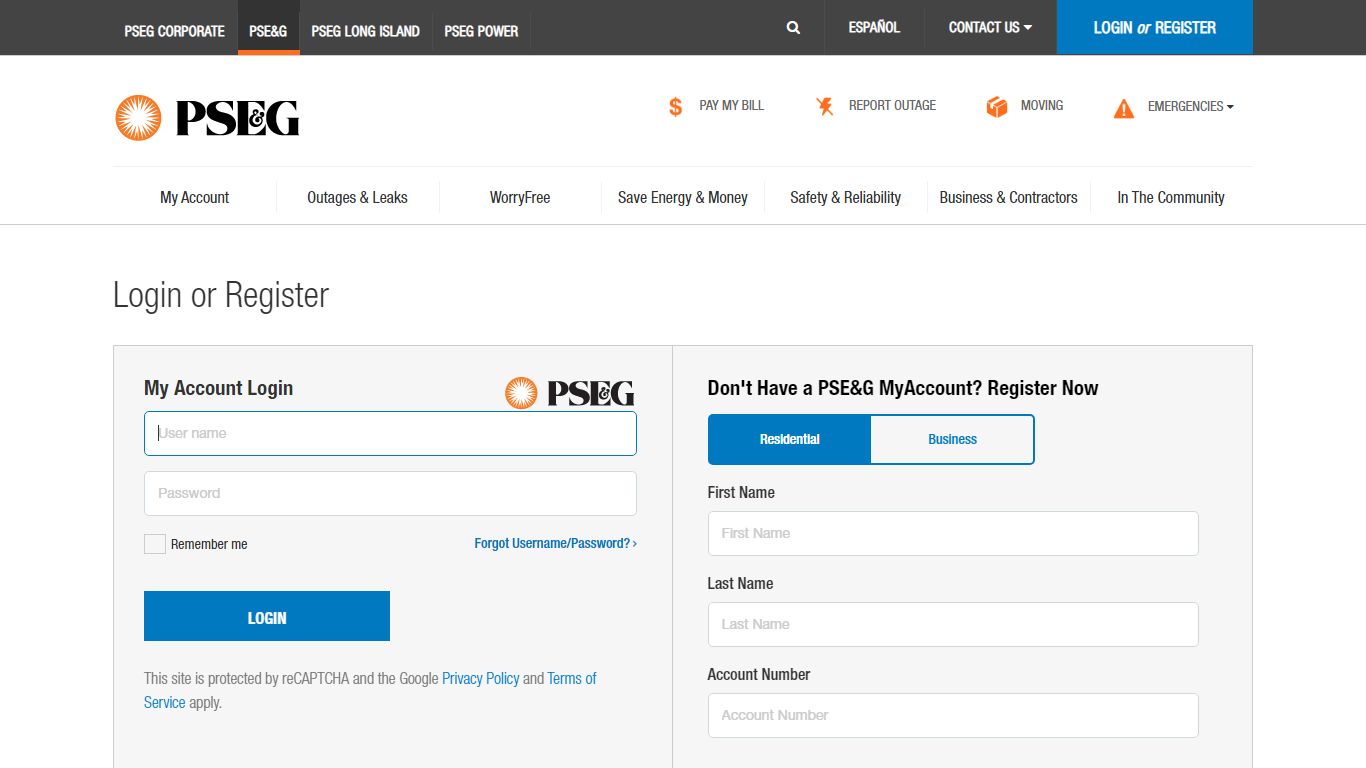Expand the Contact Us dropdown
The height and width of the screenshot is (768, 1366).
990,28
